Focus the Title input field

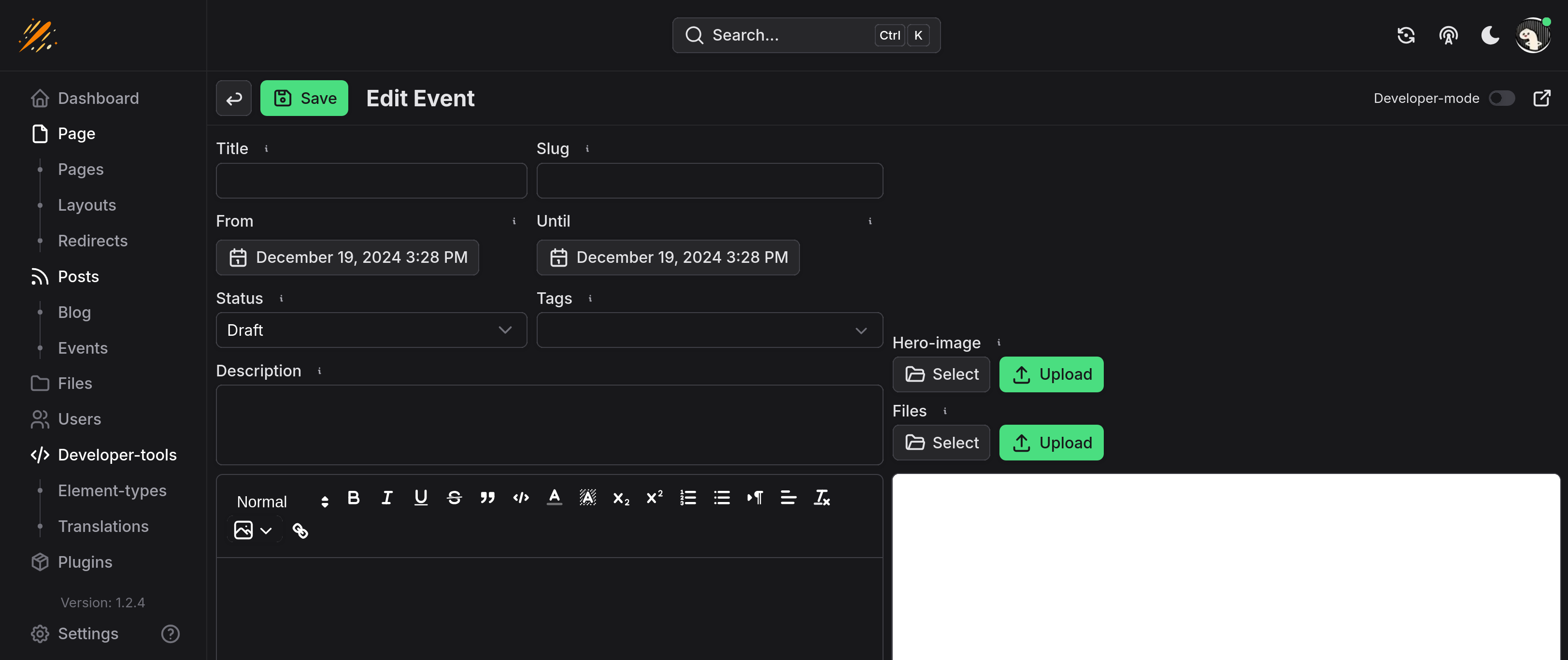[371, 180]
